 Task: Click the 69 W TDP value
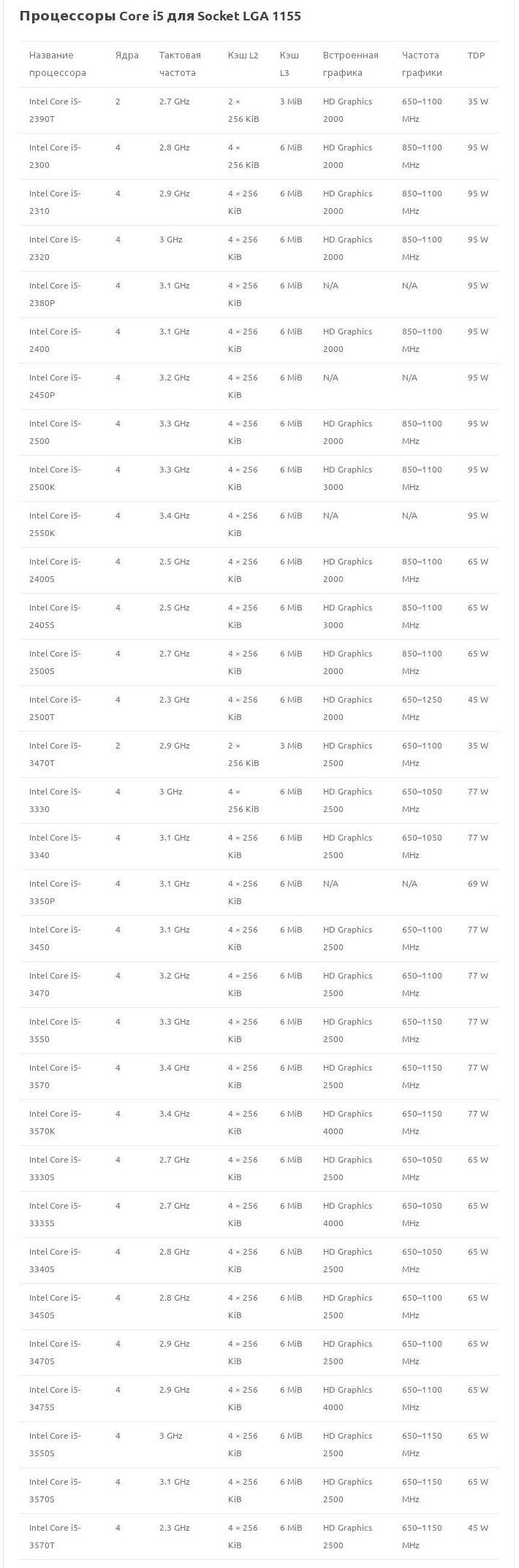(477, 884)
